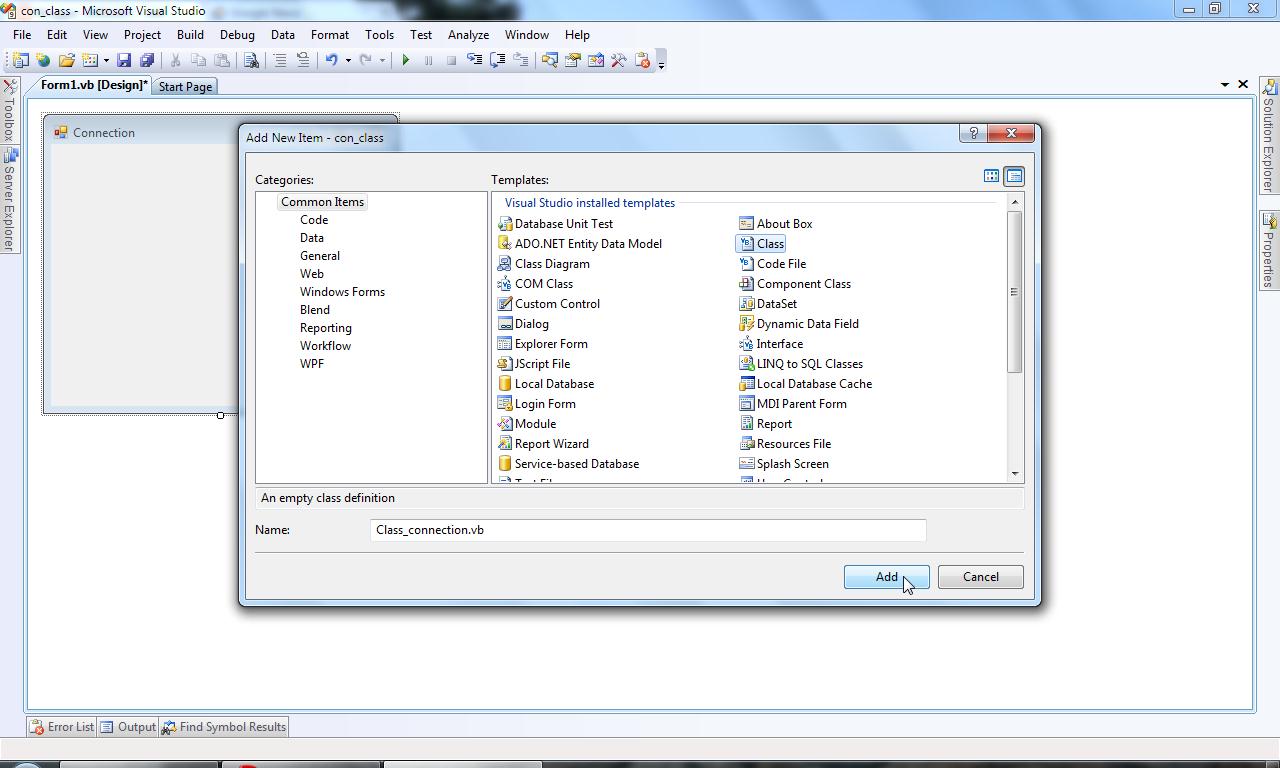This screenshot has height=768, width=1280.
Task: Select the Component Class template
Action: coord(795,284)
